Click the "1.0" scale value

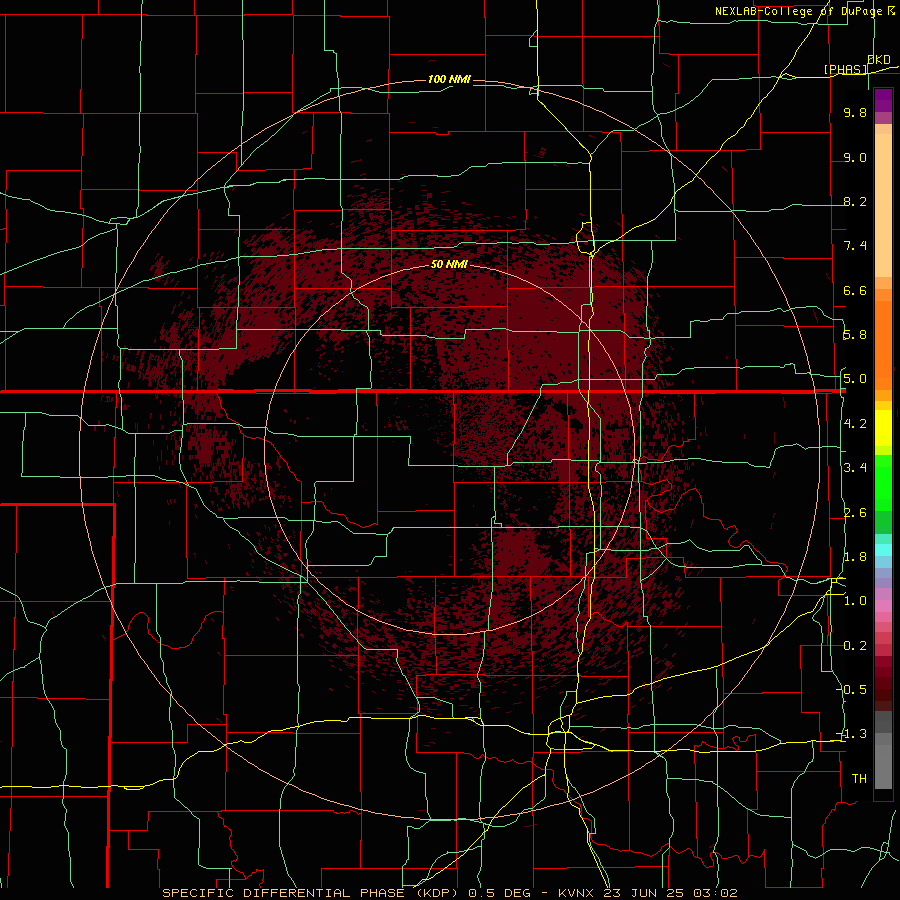click(855, 601)
